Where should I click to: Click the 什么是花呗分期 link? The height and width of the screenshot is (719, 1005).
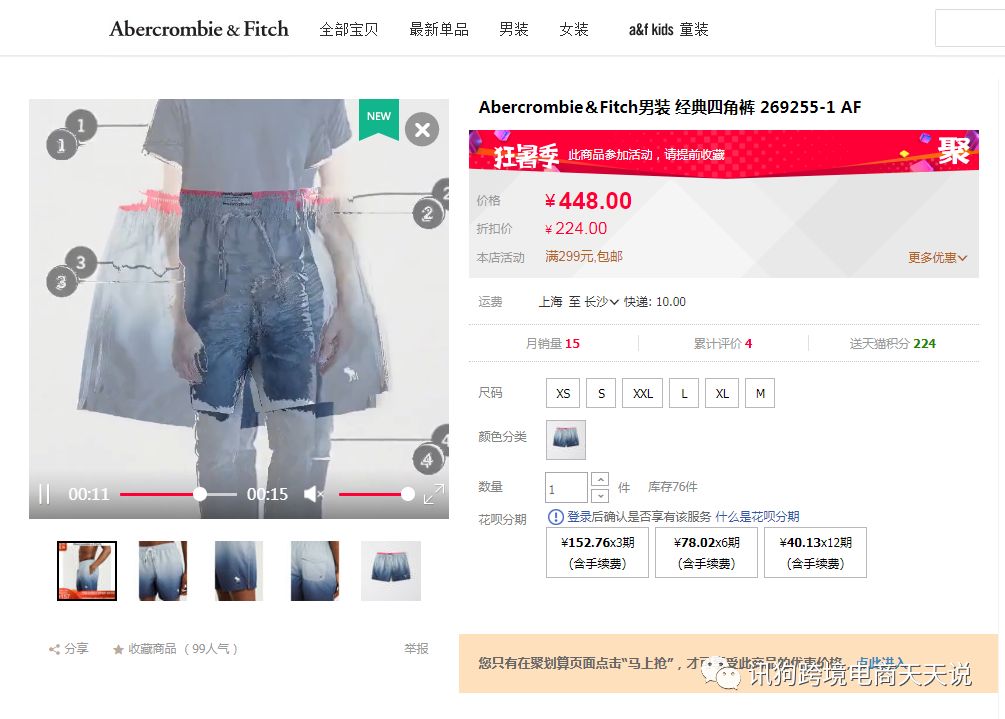click(757, 517)
